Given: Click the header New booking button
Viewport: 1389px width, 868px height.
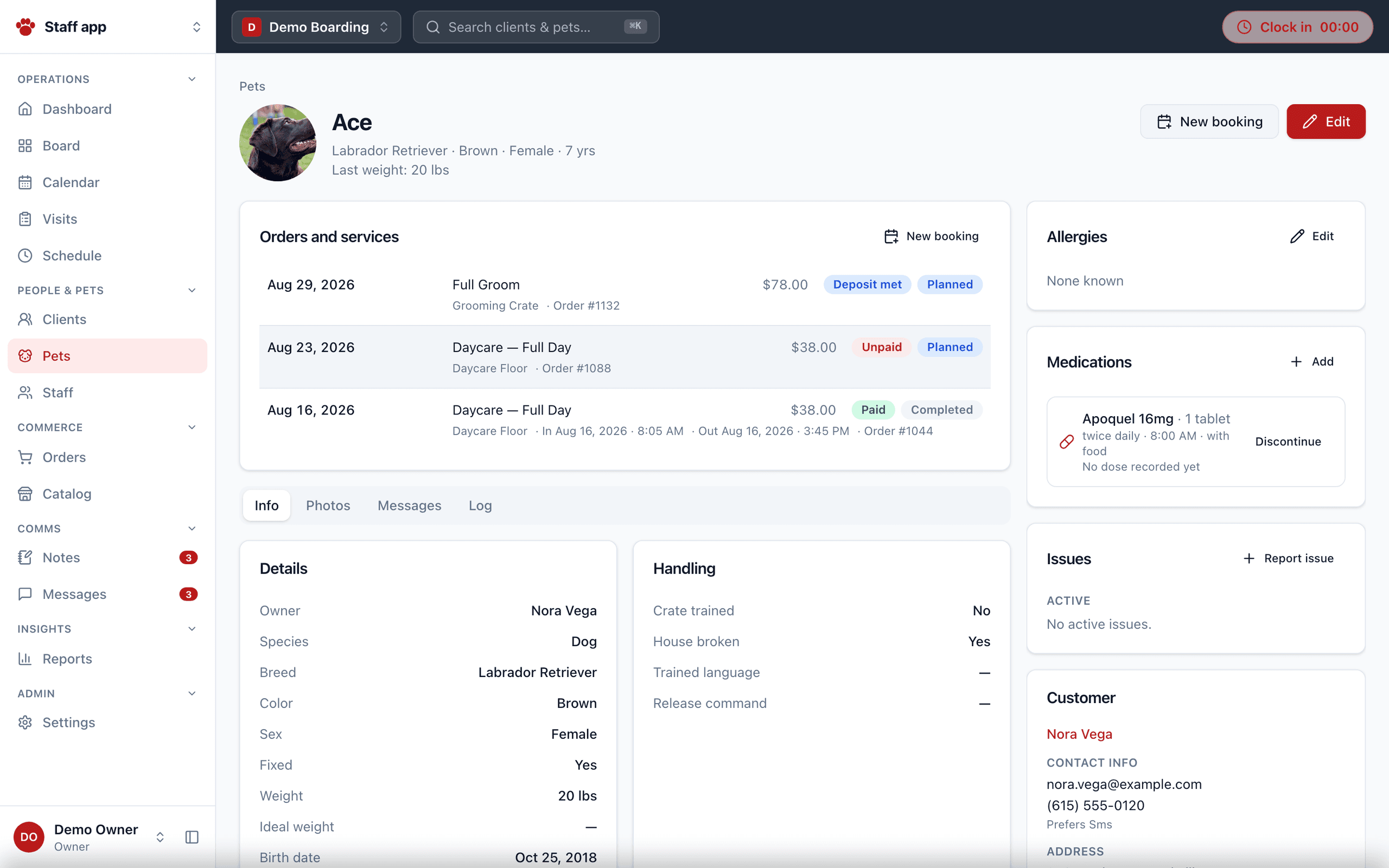Looking at the screenshot, I should [x=1209, y=122].
